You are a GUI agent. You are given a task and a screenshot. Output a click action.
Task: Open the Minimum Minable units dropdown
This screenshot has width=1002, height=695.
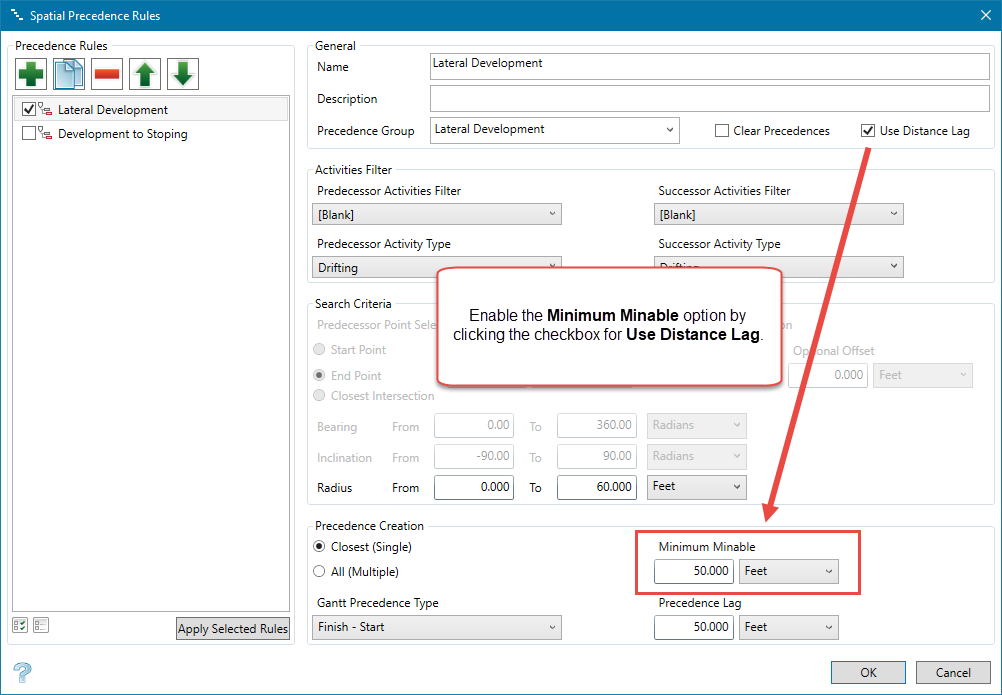tap(789, 571)
